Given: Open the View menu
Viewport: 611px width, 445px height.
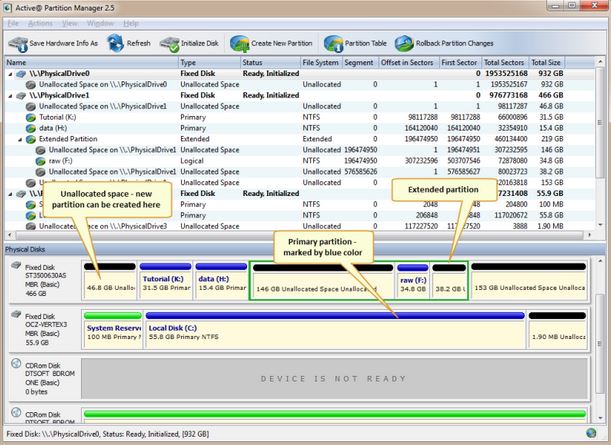Looking at the screenshot, I should pos(70,23).
